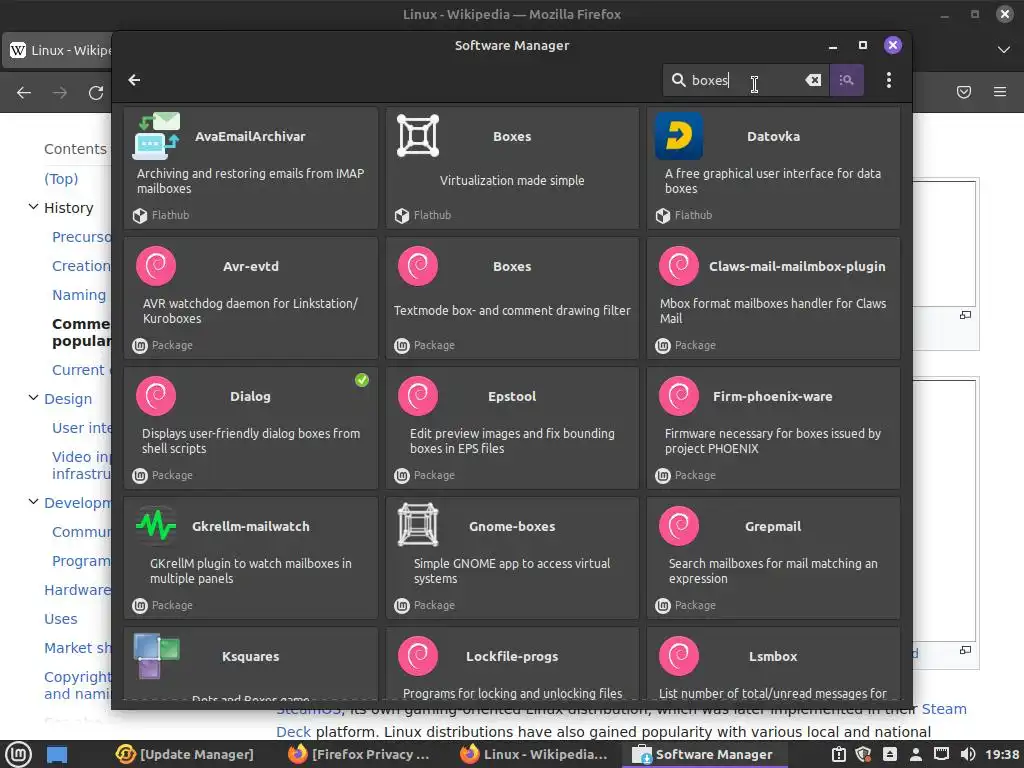1024x768 pixels.
Task: Open Gkrellm-mailwatch waveform icon
Action: pos(155,526)
